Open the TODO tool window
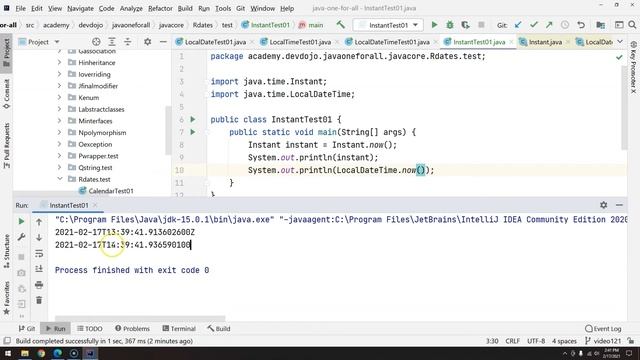640x360 pixels. (x=89, y=329)
